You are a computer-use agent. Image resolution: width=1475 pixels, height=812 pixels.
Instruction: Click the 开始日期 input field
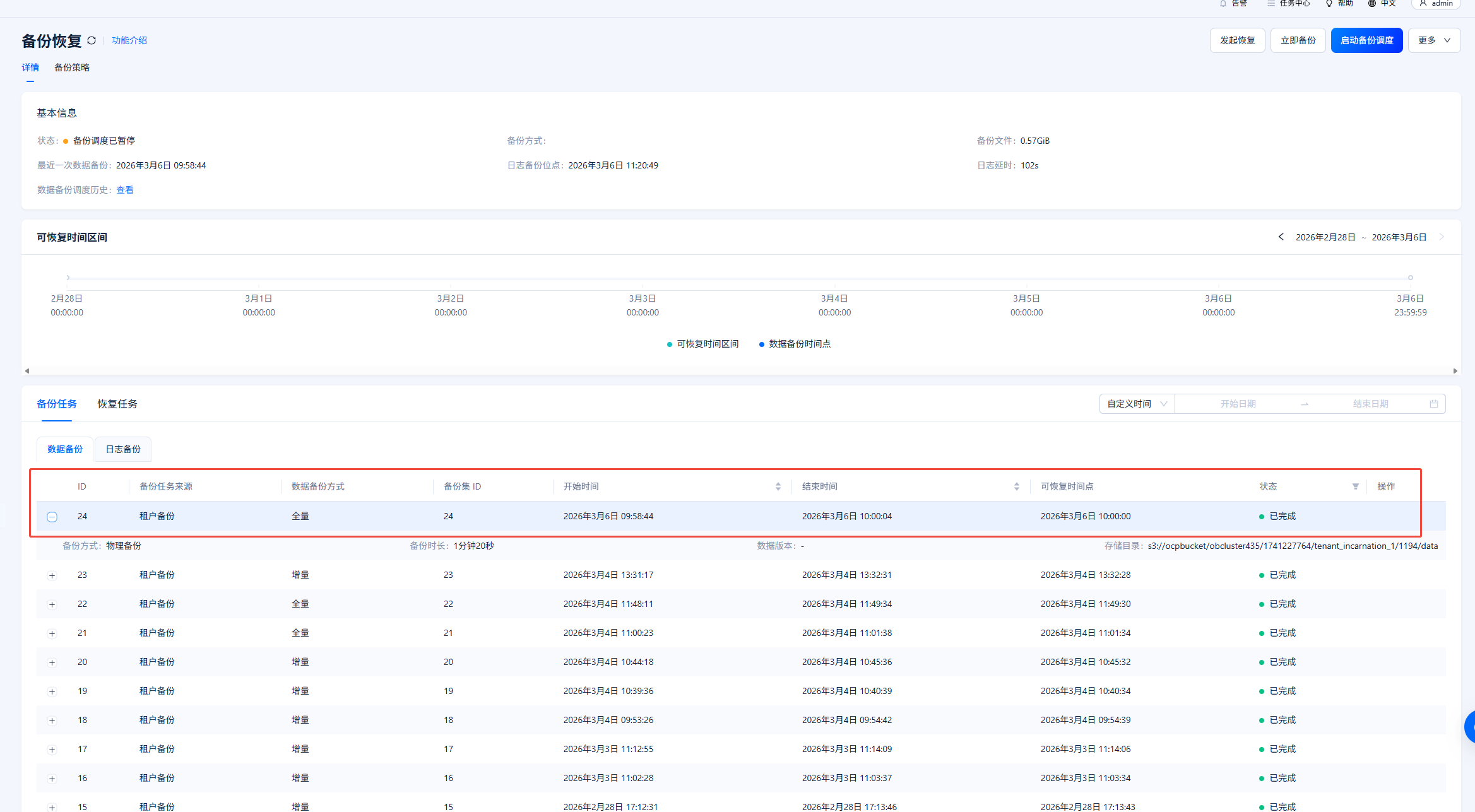tap(1238, 404)
